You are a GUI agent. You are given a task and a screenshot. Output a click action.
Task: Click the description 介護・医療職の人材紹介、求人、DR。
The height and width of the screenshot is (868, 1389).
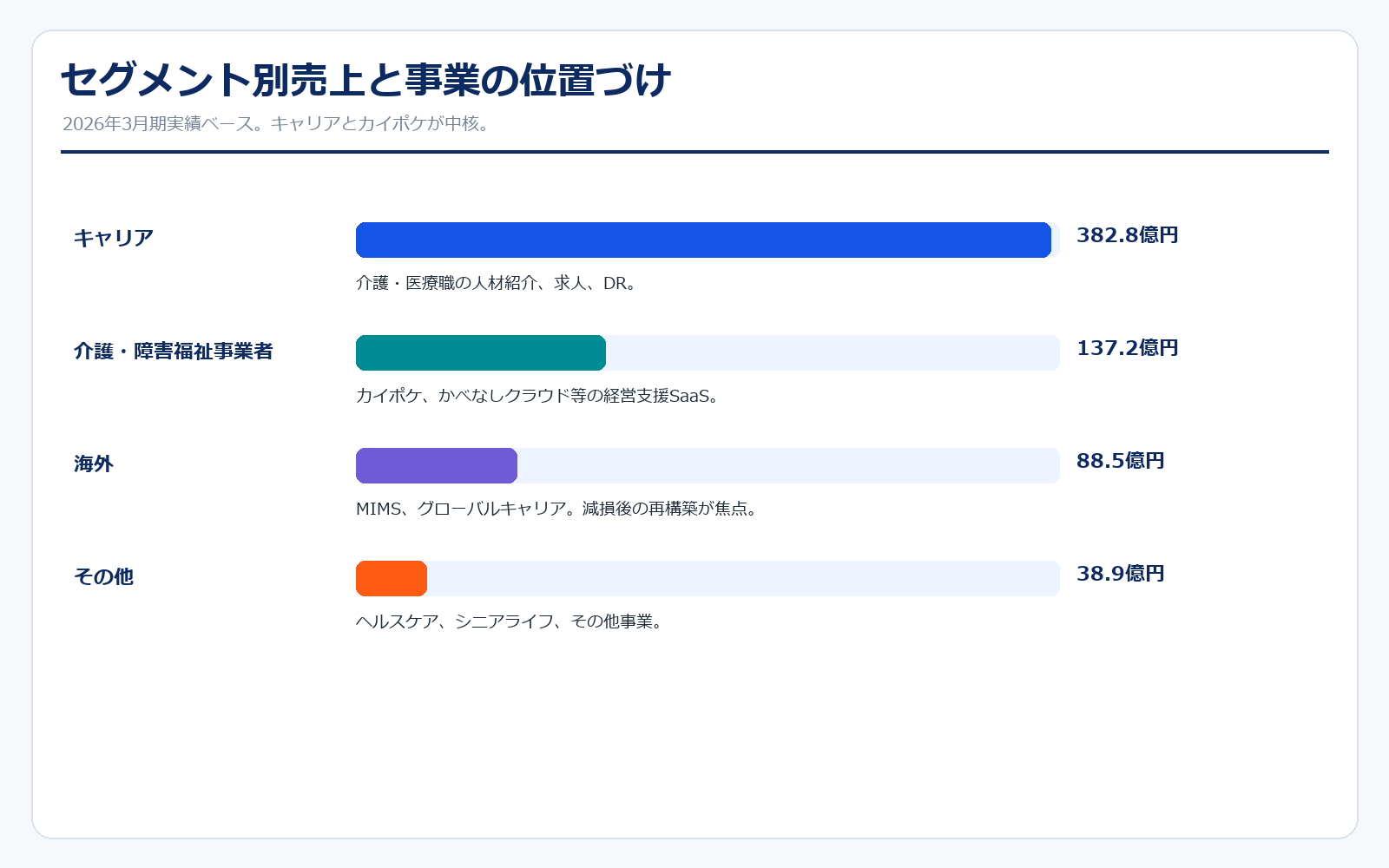[x=498, y=283]
